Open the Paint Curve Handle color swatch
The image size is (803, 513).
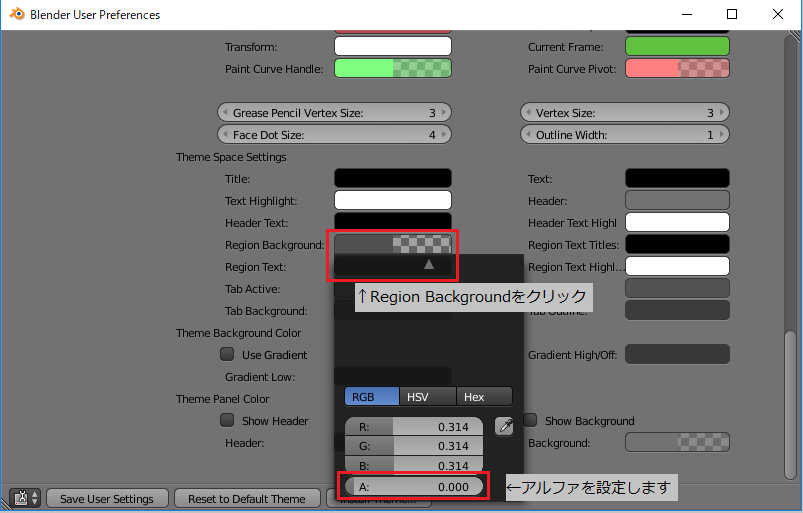point(393,69)
